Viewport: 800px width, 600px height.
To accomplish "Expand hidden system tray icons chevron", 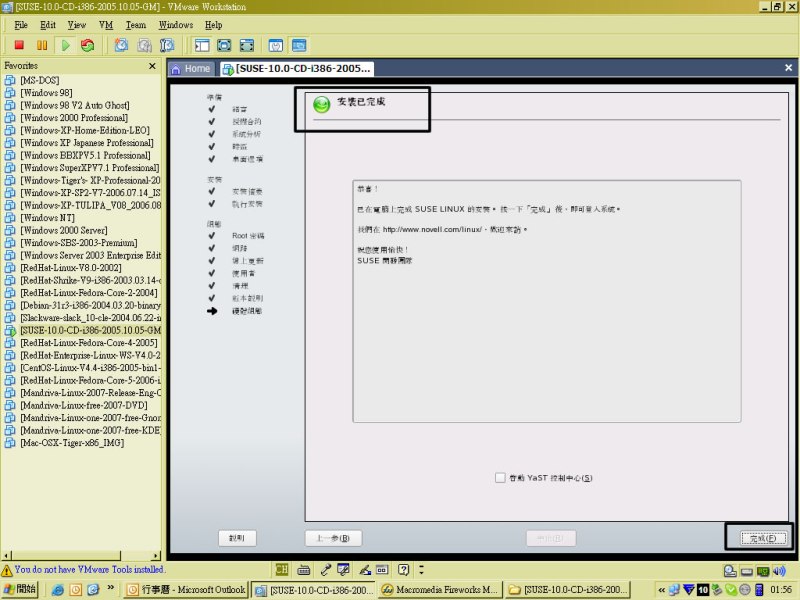I will coord(661,590).
